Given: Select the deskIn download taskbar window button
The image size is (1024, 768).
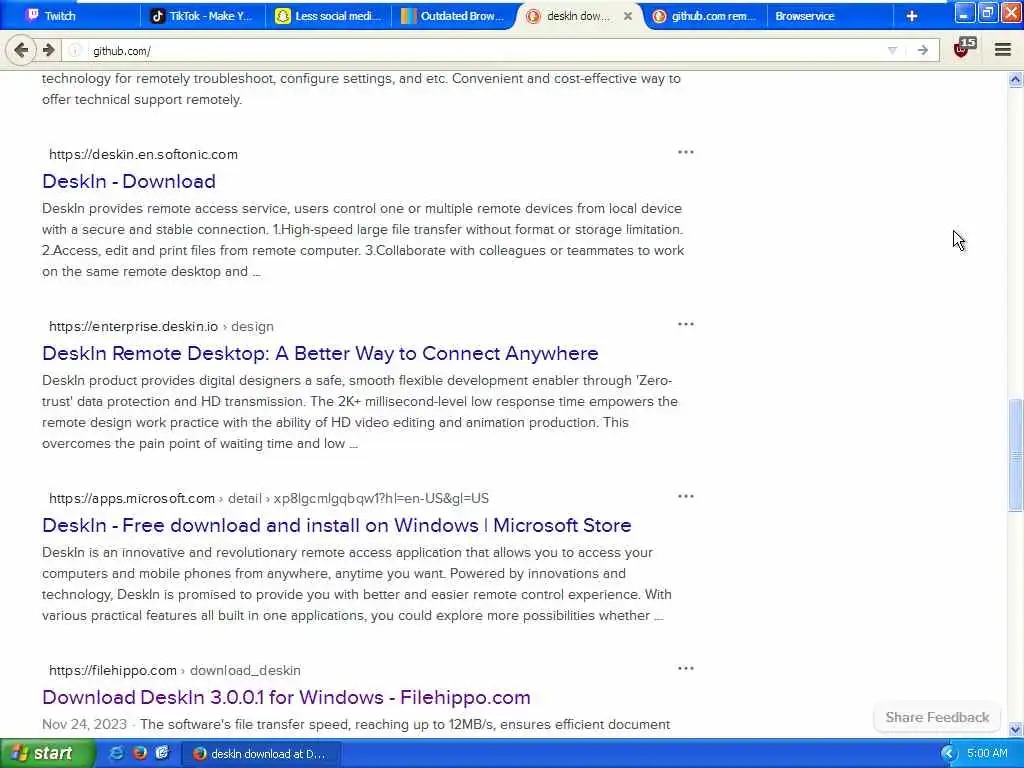Looking at the screenshot, I should point(259,754).
